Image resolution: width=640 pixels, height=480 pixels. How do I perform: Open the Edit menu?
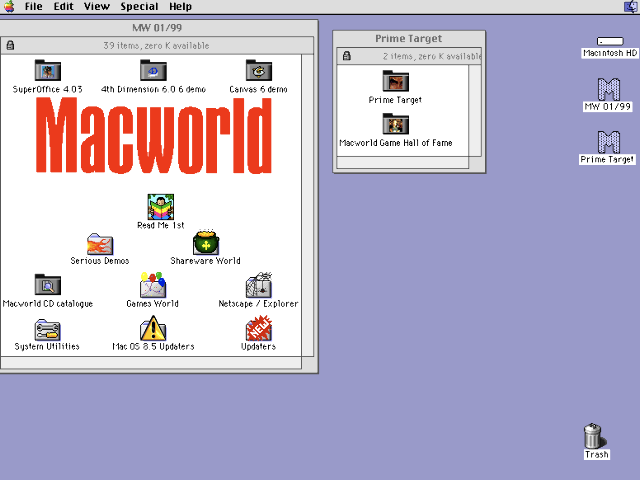pos(63,7)
